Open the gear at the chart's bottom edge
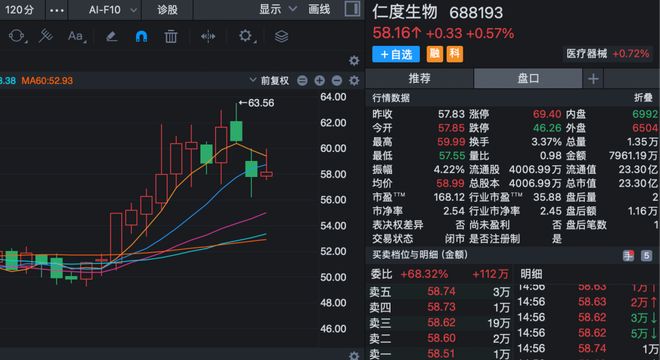 click(354, 356)
